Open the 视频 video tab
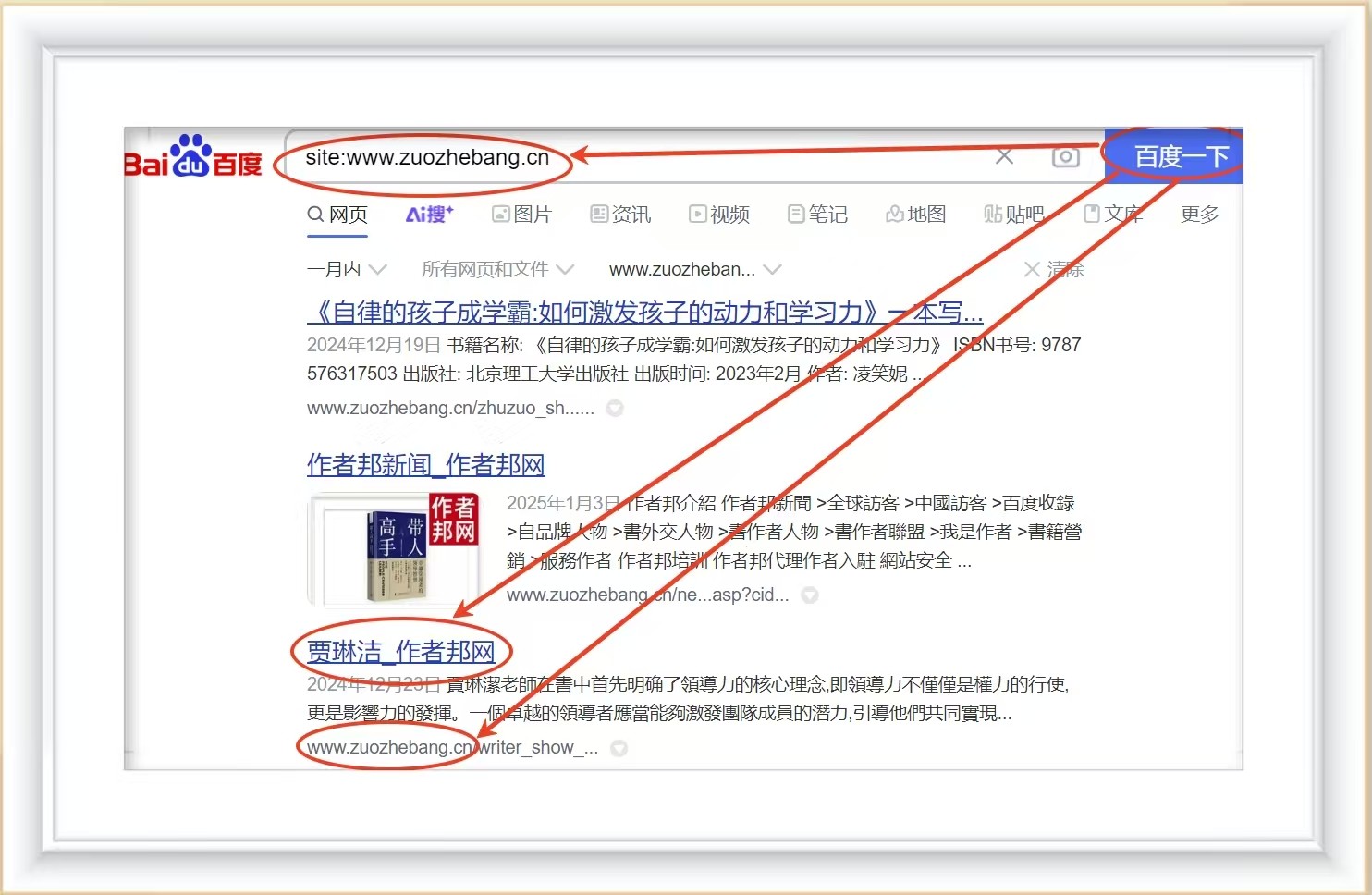Image resolution: width=1372 pixels, height=895 pixels. point(718,215)
